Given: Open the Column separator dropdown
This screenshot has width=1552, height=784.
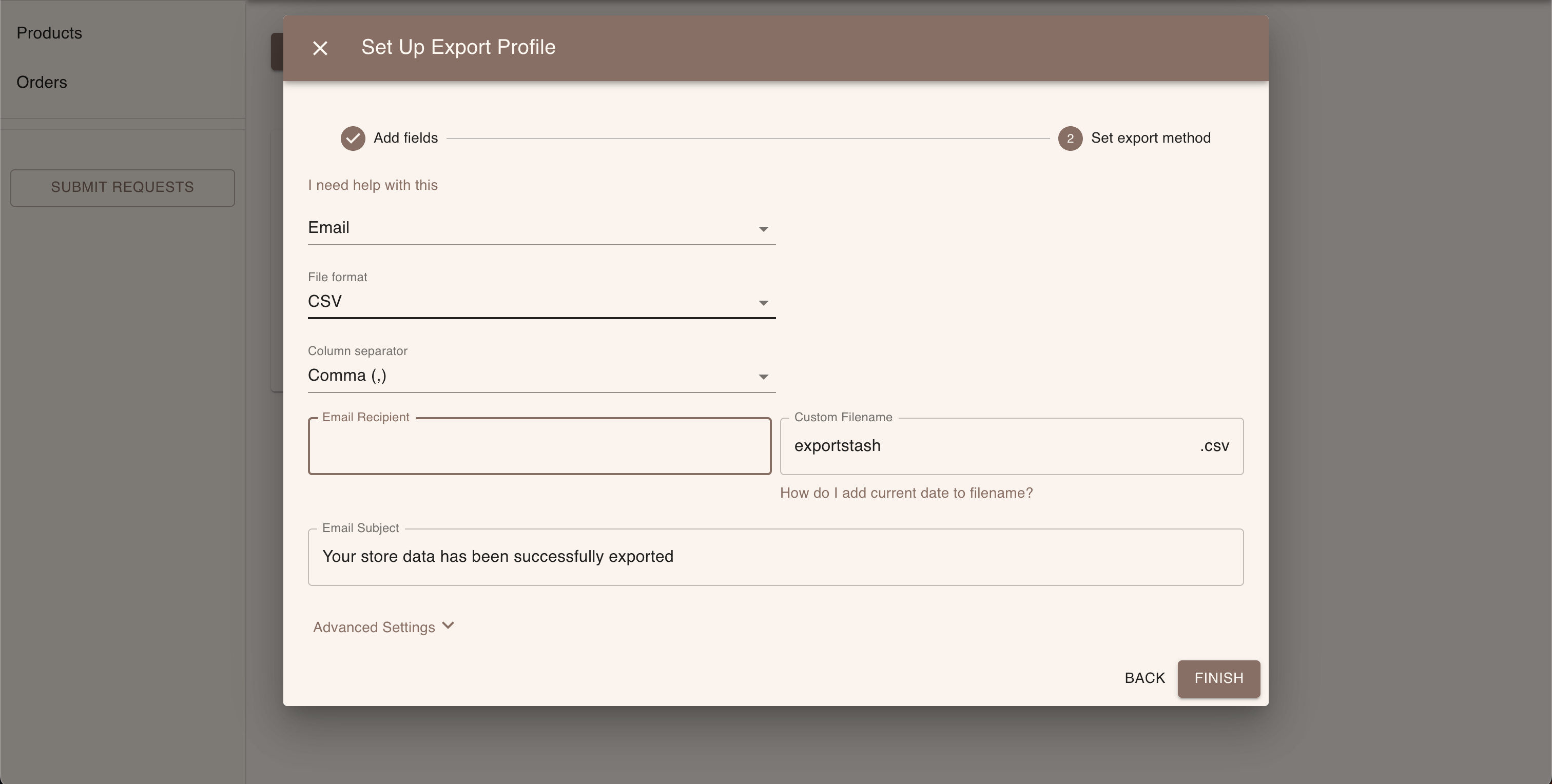Looking at the screenshot, I should (x=540, y=376).
